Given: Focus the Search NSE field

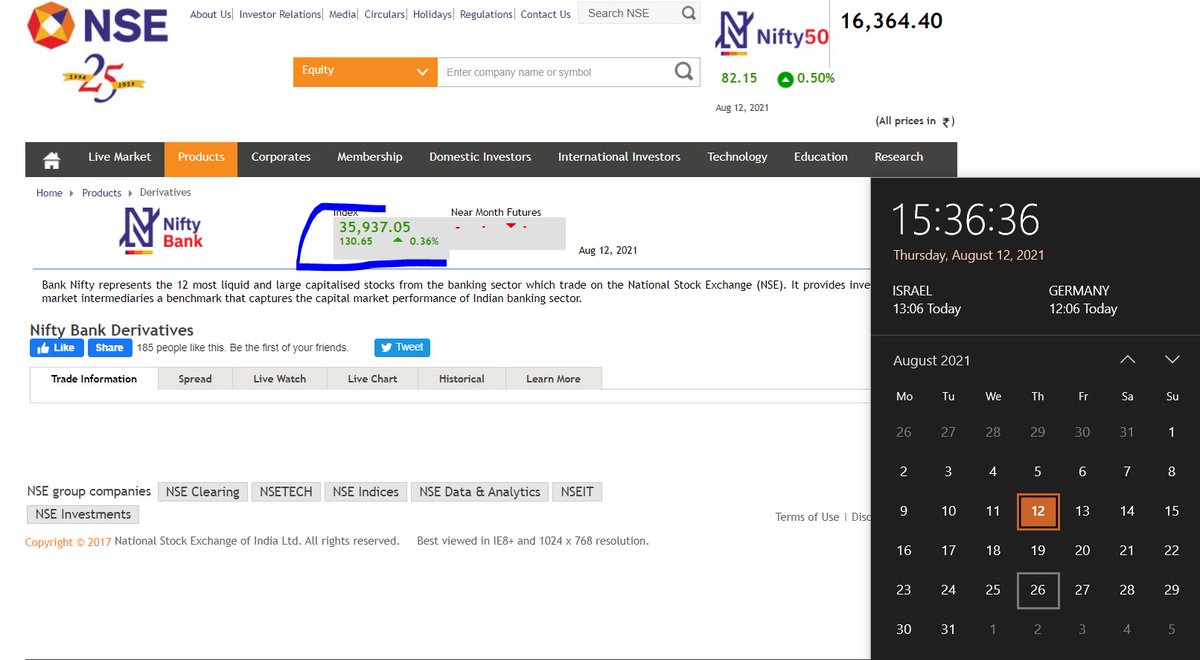Looking at the screenshot, I should (630, 13).
